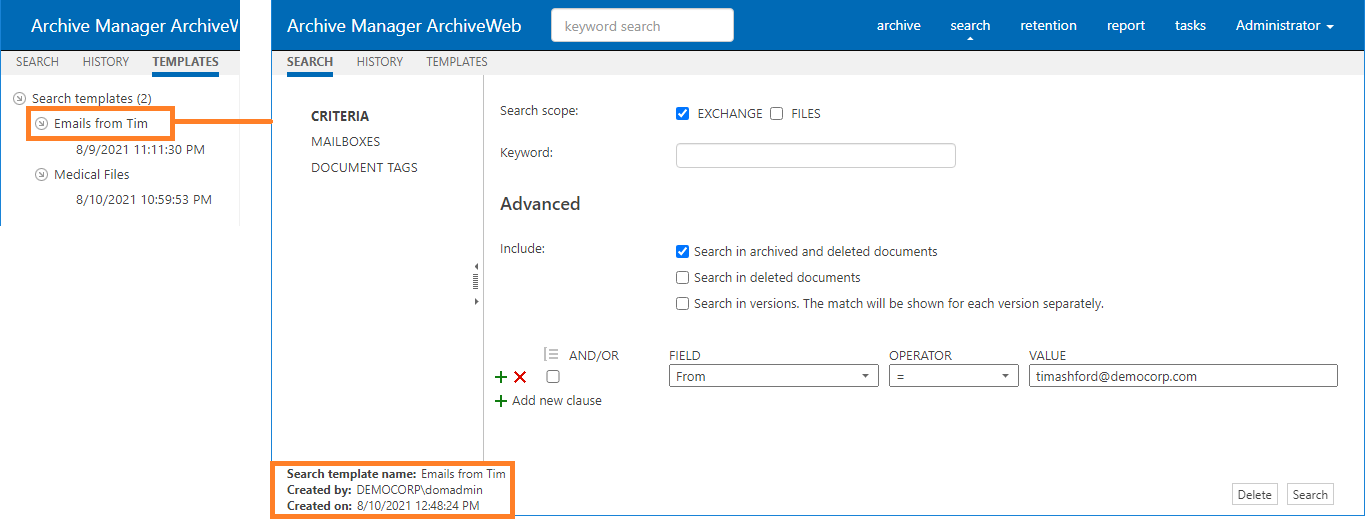The height and width of the screenshot is (519, 1365).
Task: Click the VALUE field with timashford email
Action: pos(1183,376)
